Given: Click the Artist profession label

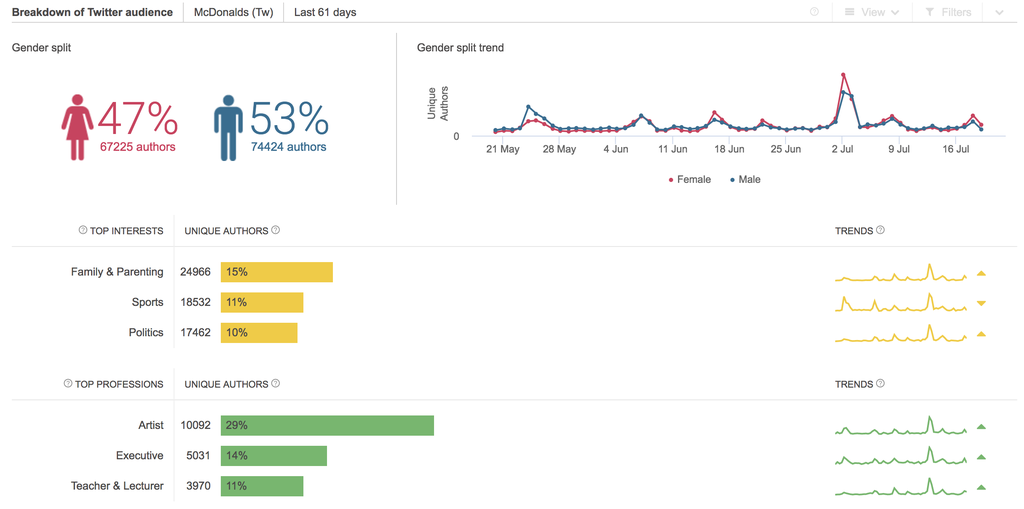Looking at the screenshot, I should (151, 425).
